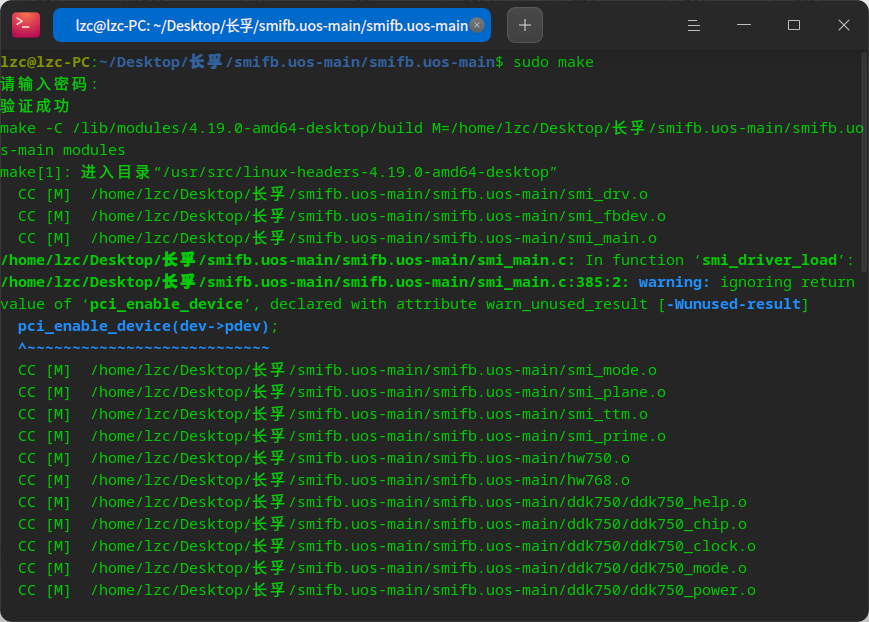Click the line ending in ddk750_mode.o
The height and width of the screenshot is (622, 869).
382,568
